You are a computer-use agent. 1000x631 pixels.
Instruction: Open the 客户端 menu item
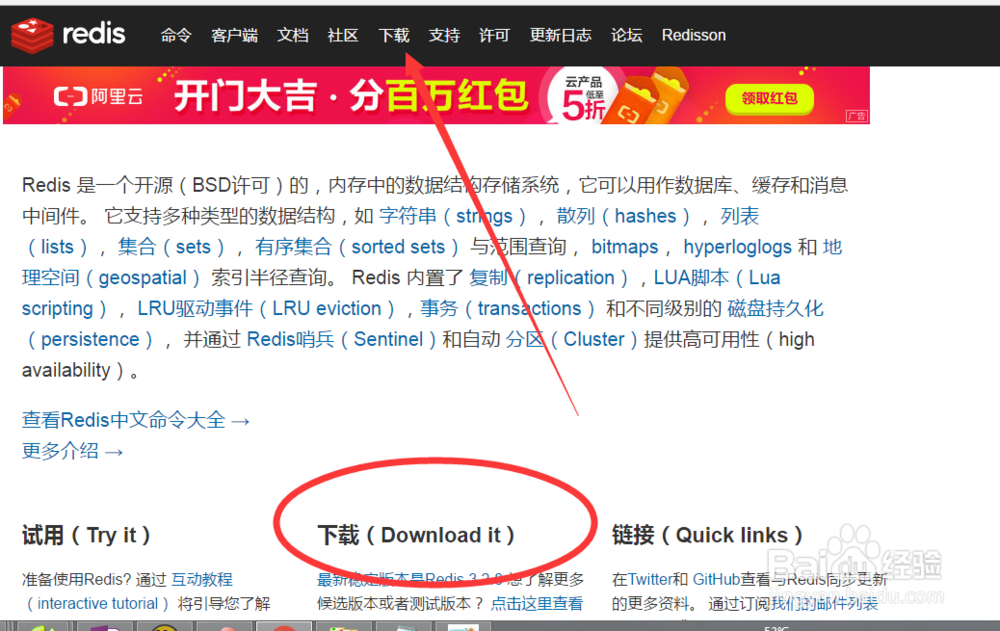point(235,35)
